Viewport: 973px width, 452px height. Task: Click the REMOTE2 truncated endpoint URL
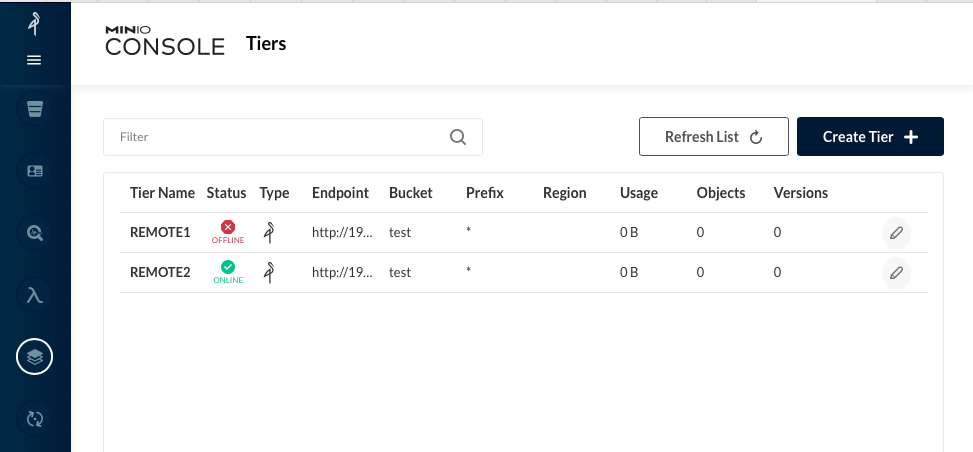pyautogui.click(x=343, y=272)
